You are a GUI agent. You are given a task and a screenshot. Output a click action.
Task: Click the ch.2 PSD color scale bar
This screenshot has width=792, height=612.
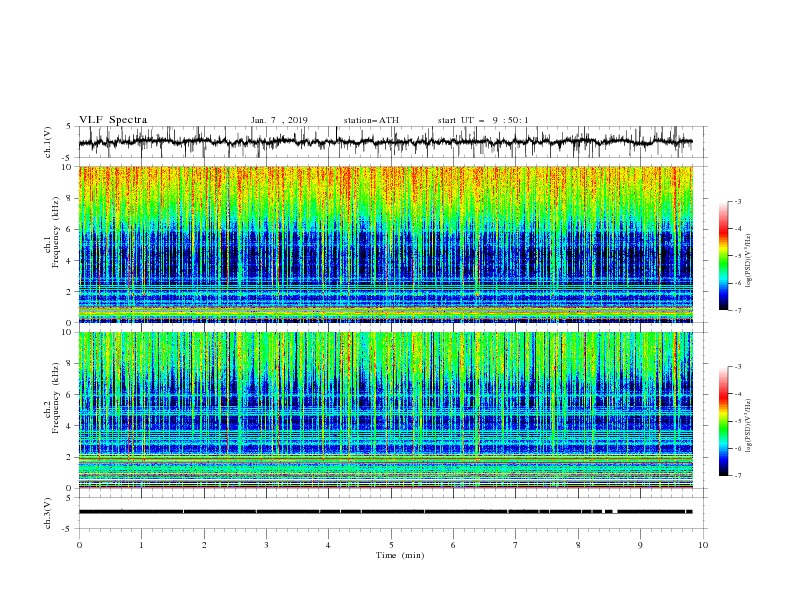click(x=723, y=421)
